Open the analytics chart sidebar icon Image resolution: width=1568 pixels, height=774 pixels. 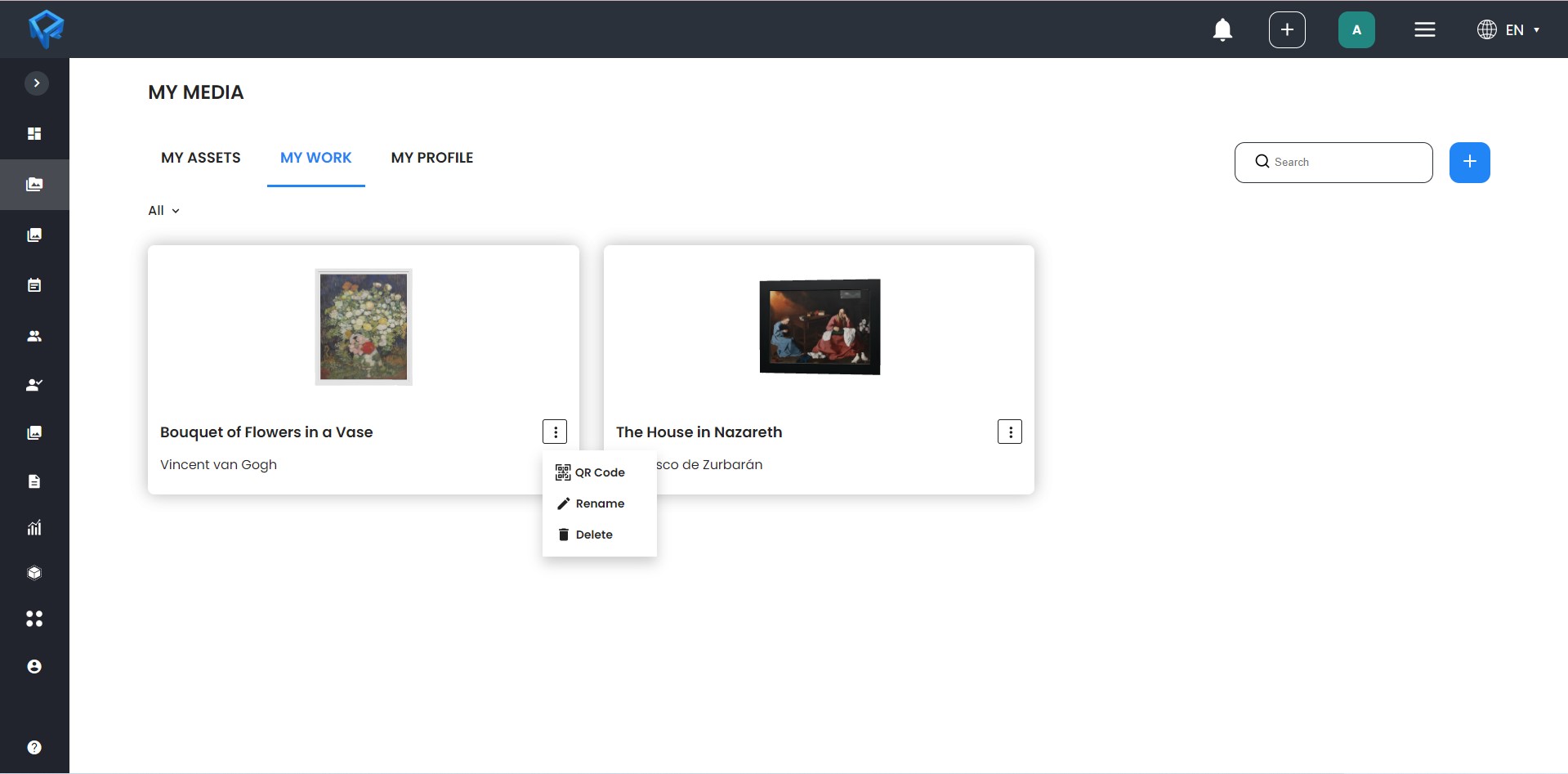34,528
